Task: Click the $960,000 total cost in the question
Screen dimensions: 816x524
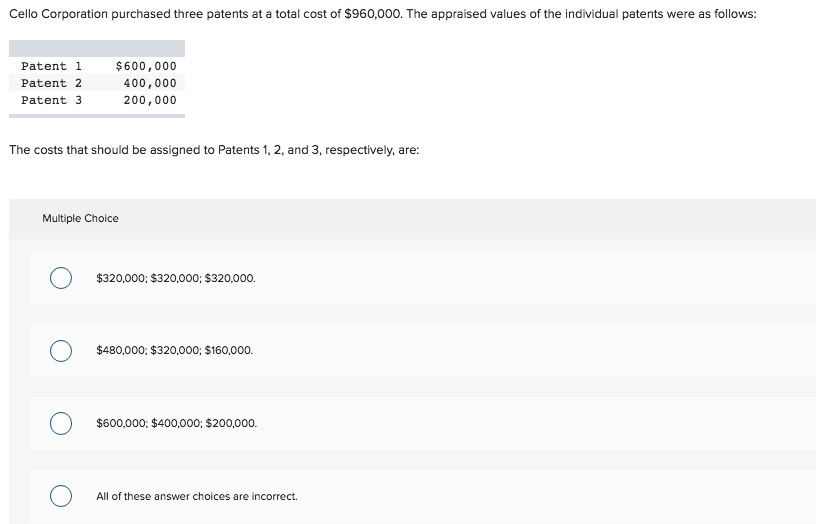Action: tap(373, 14)
